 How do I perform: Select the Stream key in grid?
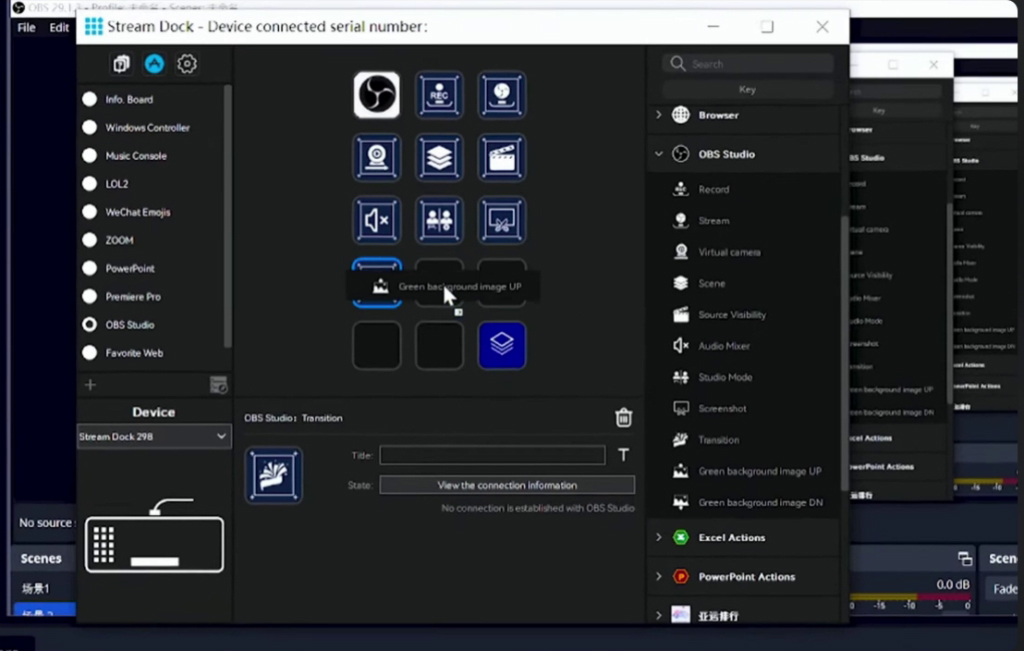click(x=502, y=95)
